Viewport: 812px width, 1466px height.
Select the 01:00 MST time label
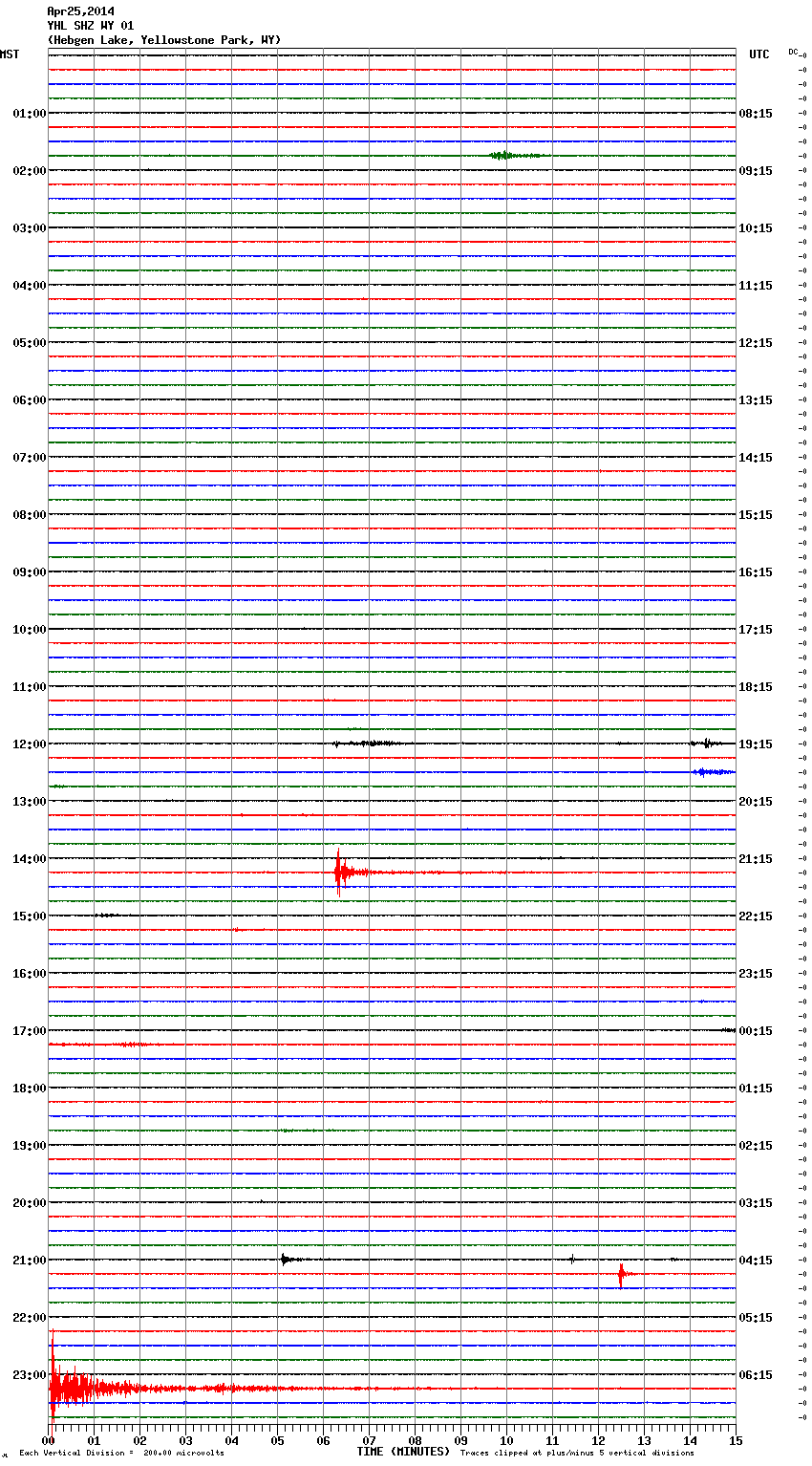pyautogui.click(x=29, y=114)
